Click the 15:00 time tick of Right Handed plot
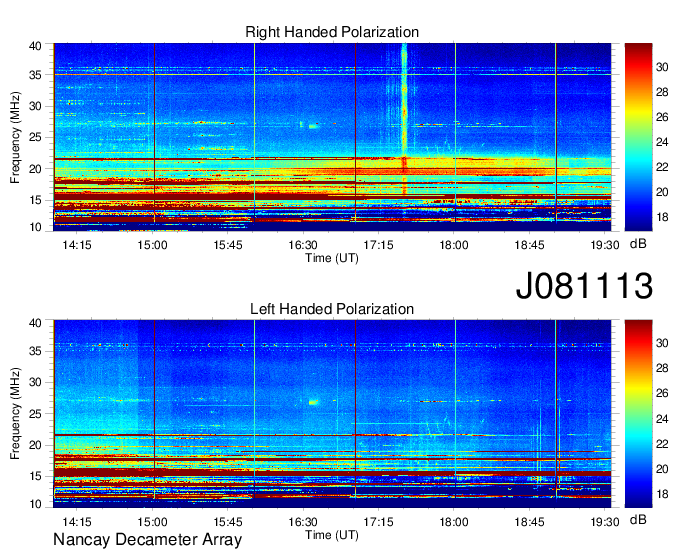The image size is (680, 552). click(x=153, y=245)
